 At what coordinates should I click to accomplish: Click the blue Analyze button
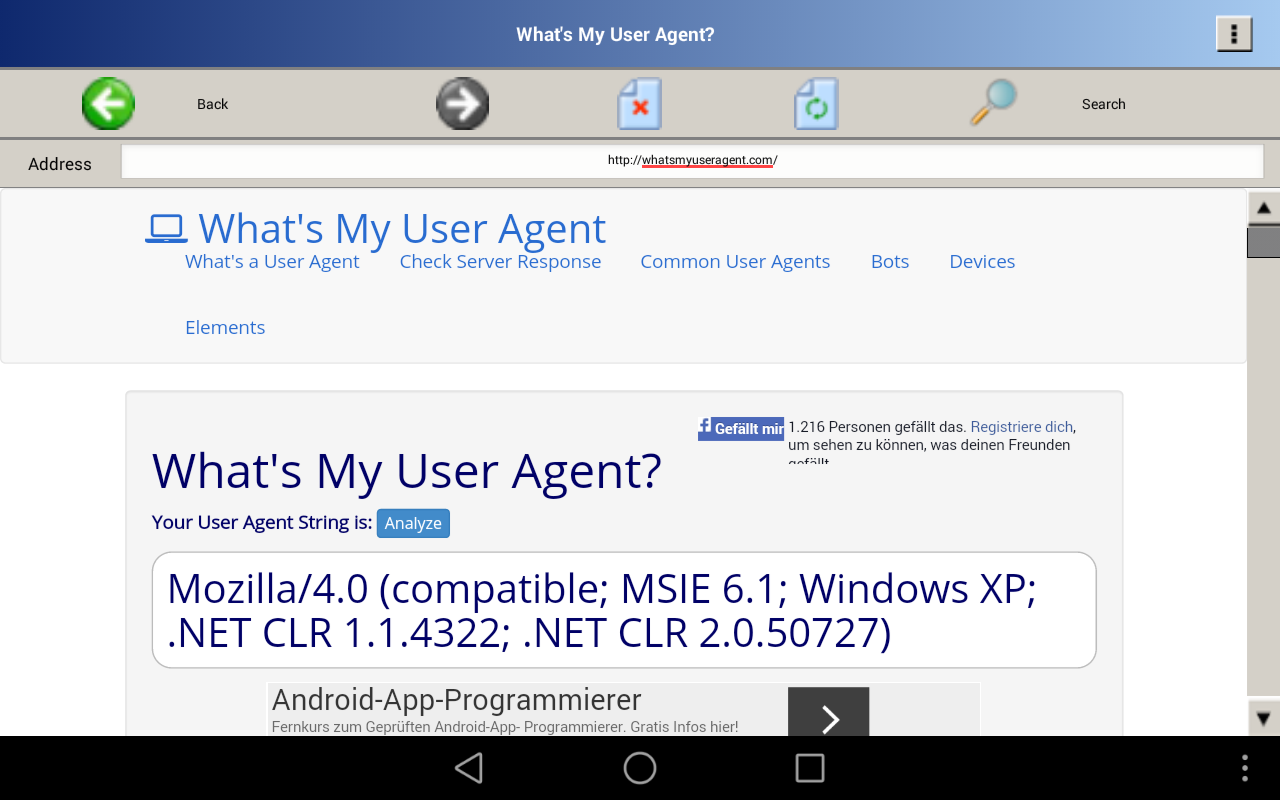pyautogui.click(x=413, y=524)
